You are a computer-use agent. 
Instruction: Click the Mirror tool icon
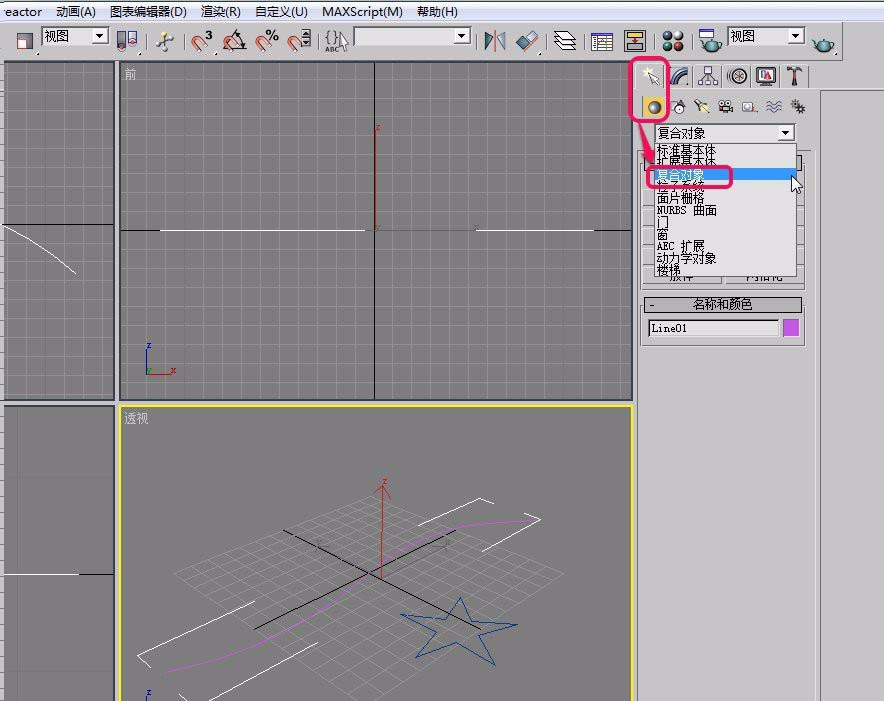[494, 41]
